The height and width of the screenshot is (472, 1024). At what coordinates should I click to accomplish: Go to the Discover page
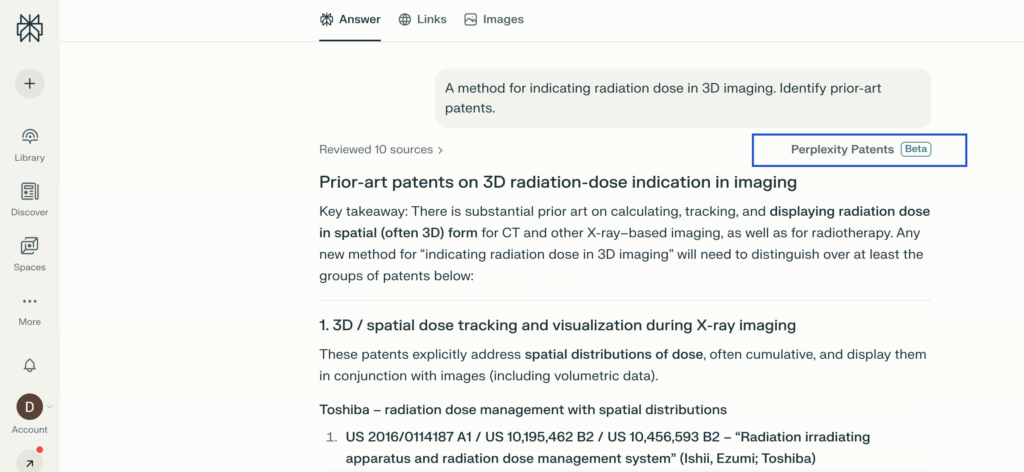click(30, 198)
